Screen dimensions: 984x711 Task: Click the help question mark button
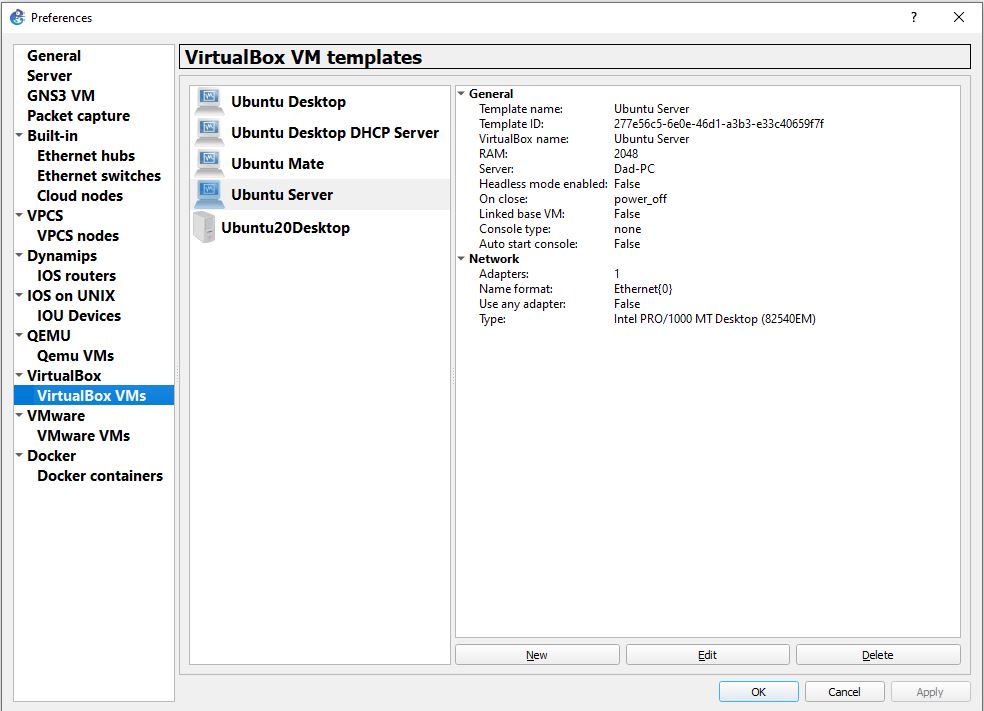click(914, 18)
